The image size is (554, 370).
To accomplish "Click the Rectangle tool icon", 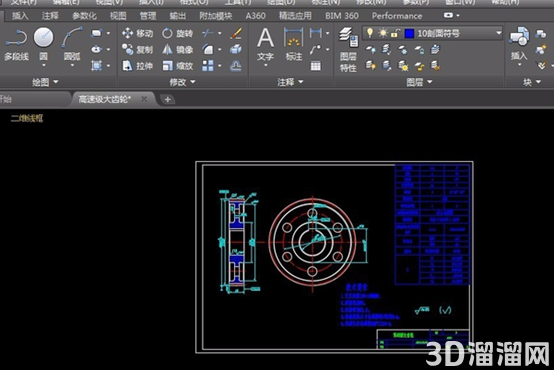I will pyautogui.click(x=96, y=33).
